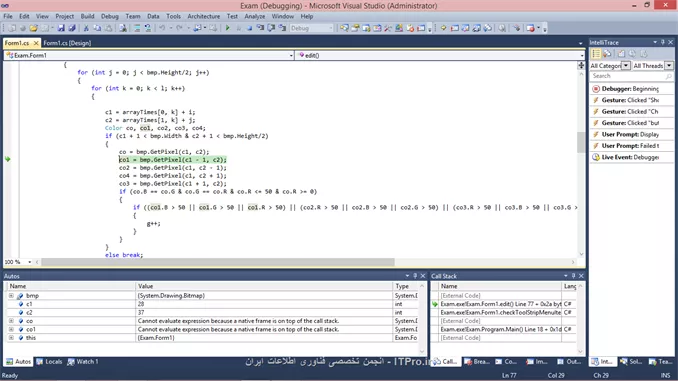Viewport: 678px width, 381px height.
Task: Click the Redo arrow icon
Action: (179, 28)
